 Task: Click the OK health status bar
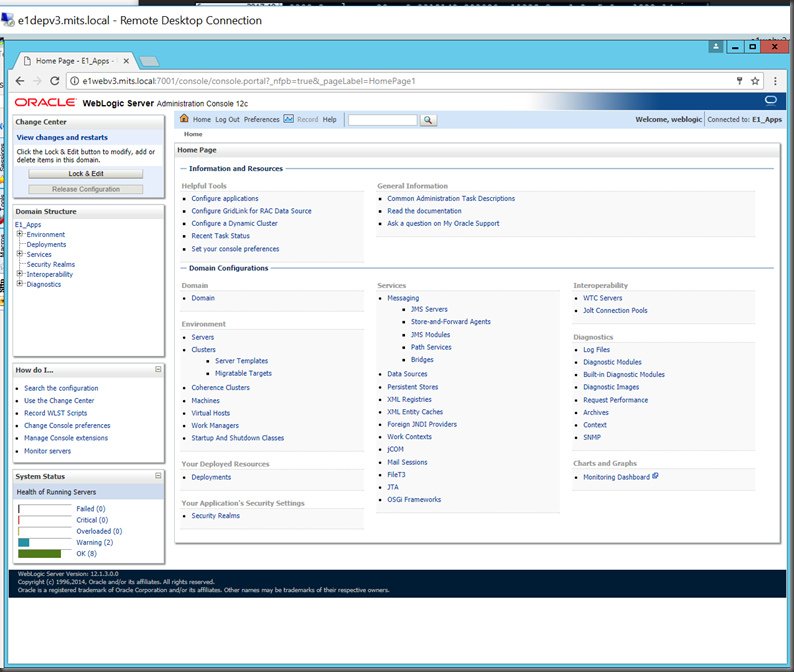[45, 554]
